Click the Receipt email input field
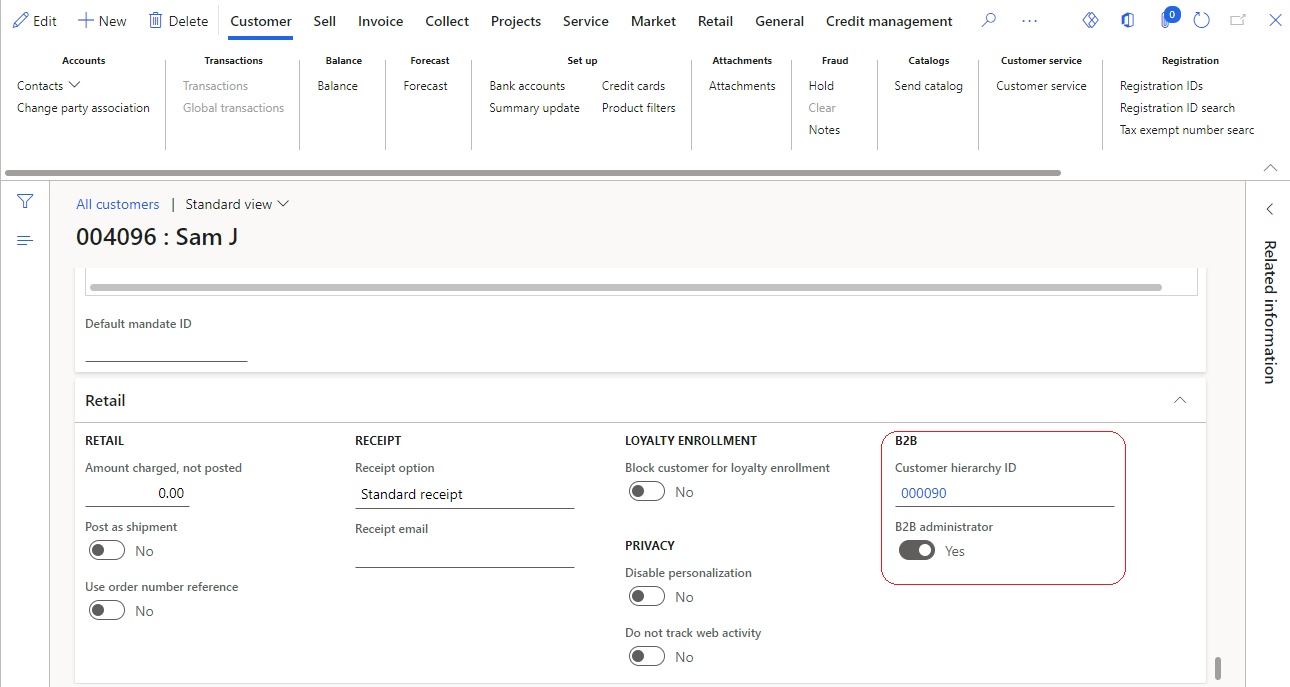 [x=465, y=555]
